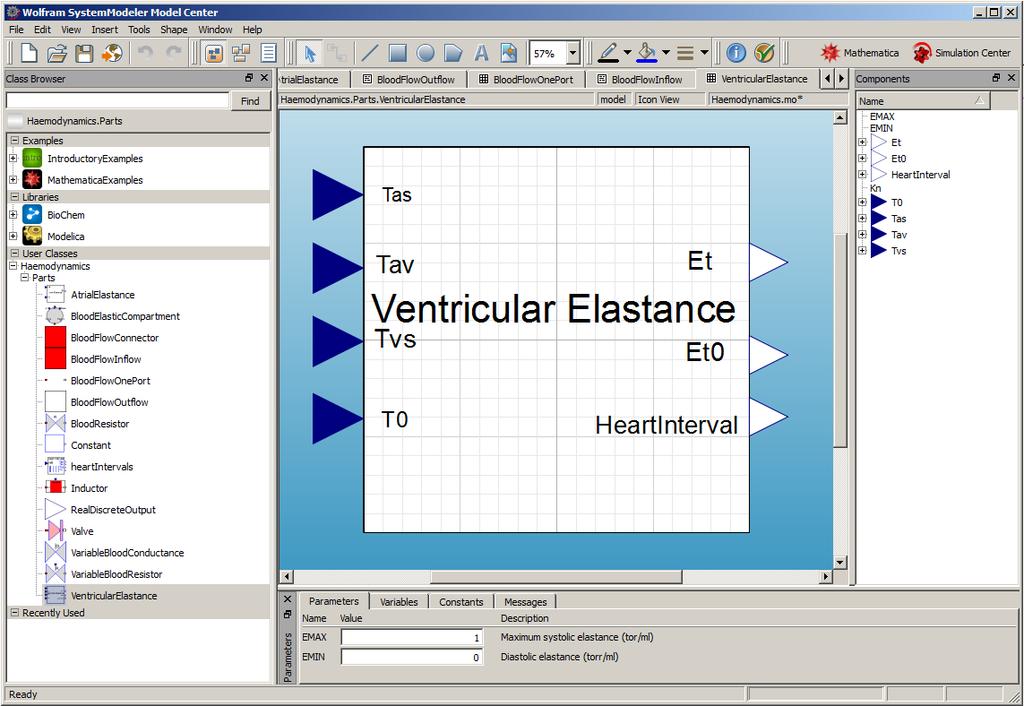Switch to Modelica Text View mode
This screenshot has height=706, width=1024.
(x=268, y=53)
